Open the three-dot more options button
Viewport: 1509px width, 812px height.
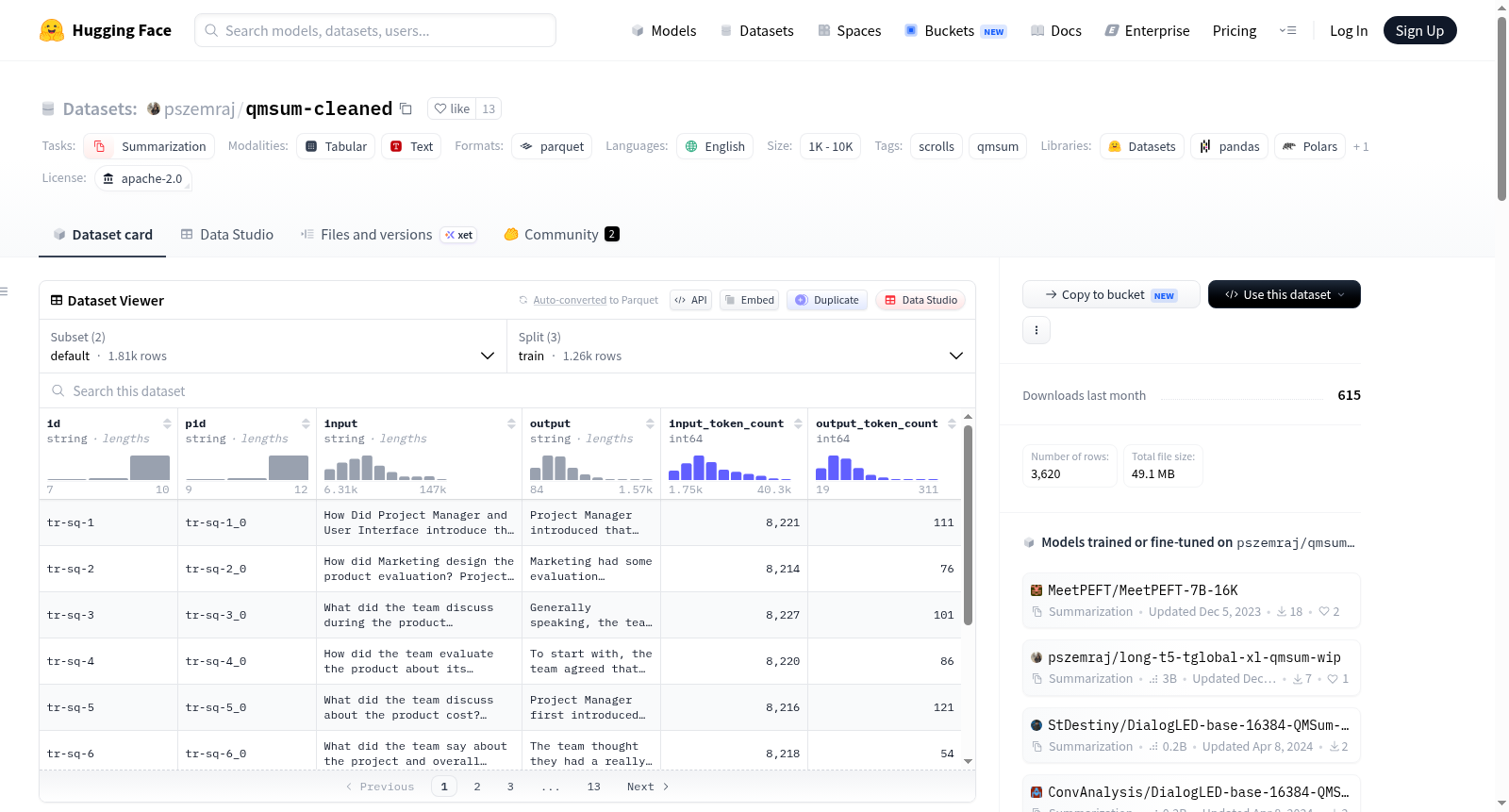click(1036, 330)
